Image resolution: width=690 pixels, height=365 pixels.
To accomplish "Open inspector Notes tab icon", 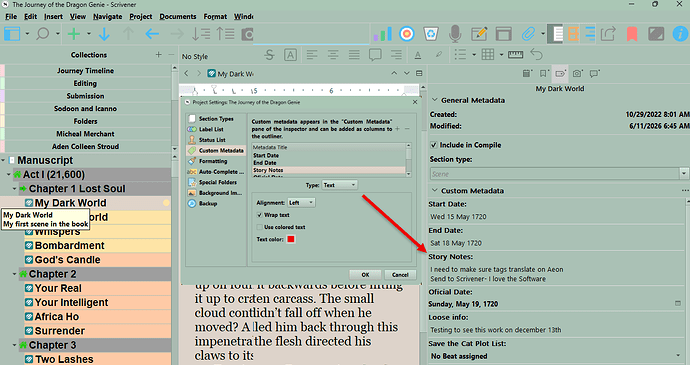I will [x=527, y=74].
